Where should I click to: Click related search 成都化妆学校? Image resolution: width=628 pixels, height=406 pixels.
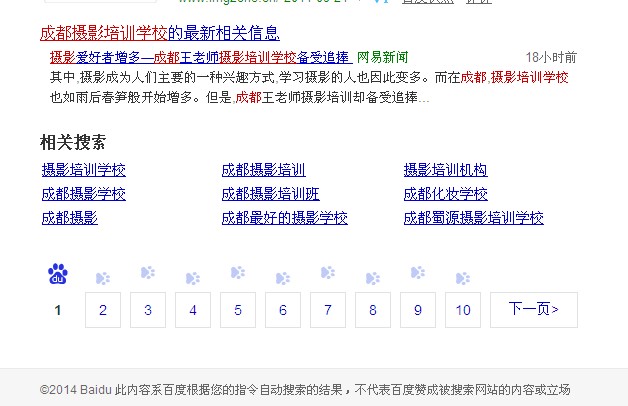tap(445, 194)
